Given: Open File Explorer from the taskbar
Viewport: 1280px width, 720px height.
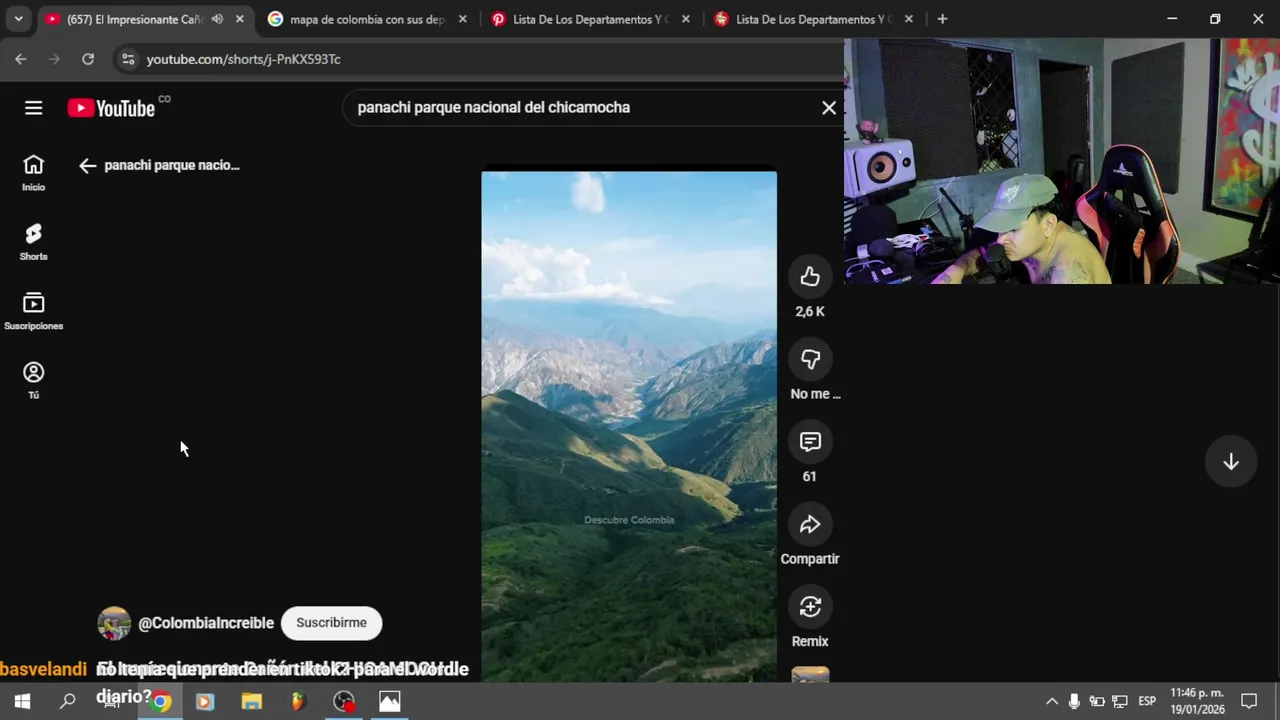Looking at the screenshot, I should [251, 701].
